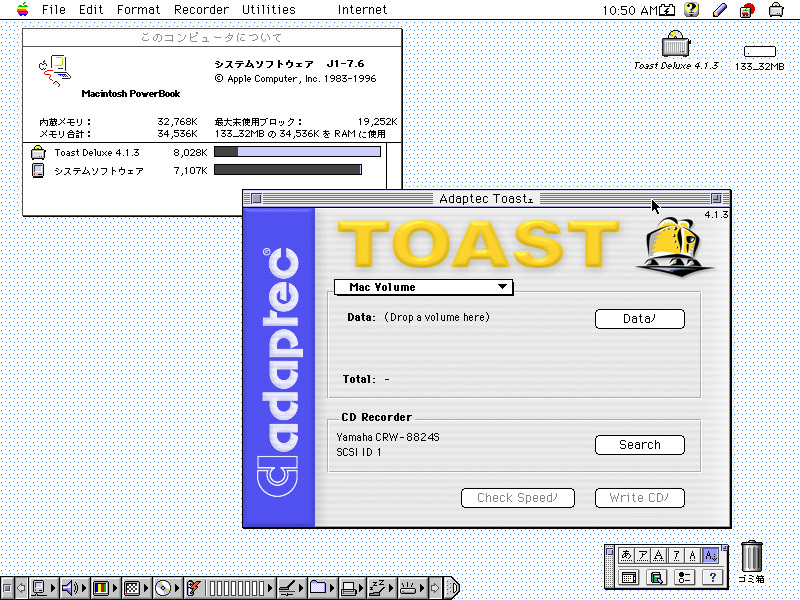Click the input palette close box

click(x=609, y=551)
